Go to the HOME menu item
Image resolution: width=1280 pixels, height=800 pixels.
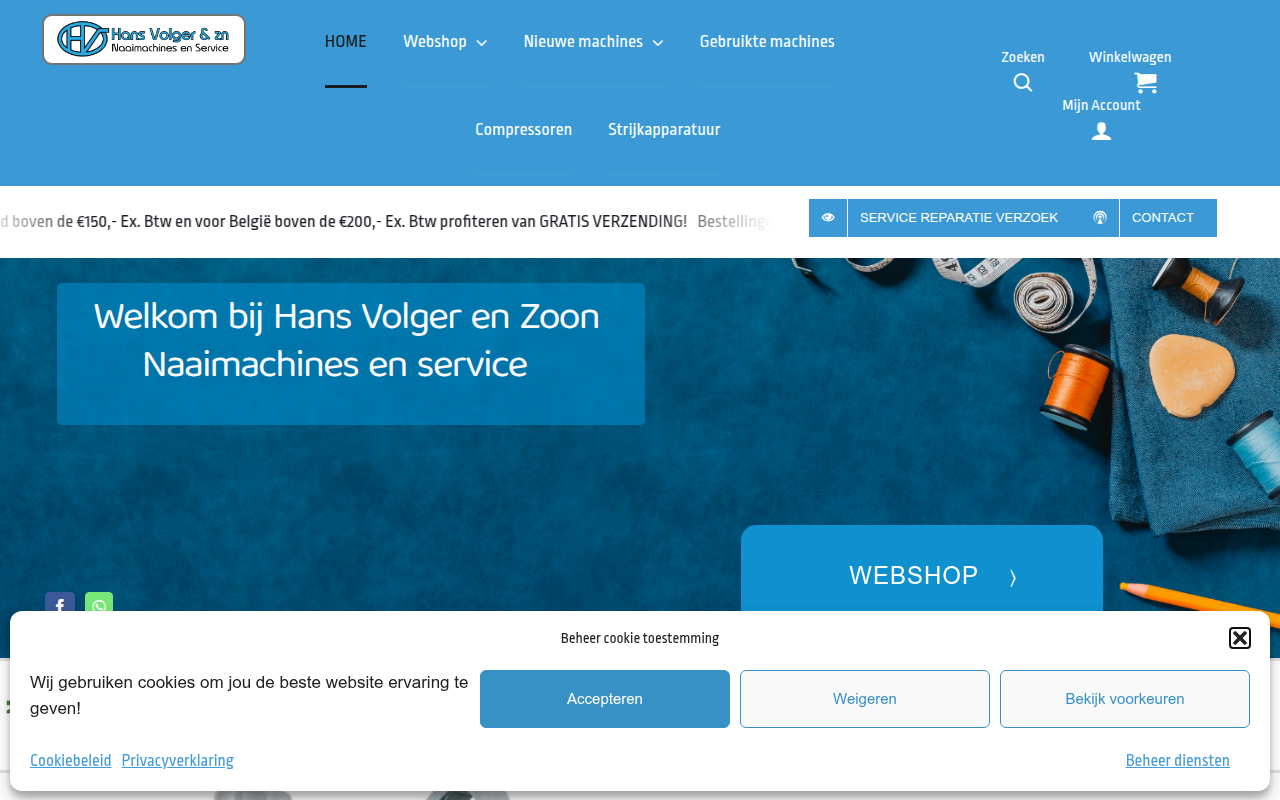(346, 42)
